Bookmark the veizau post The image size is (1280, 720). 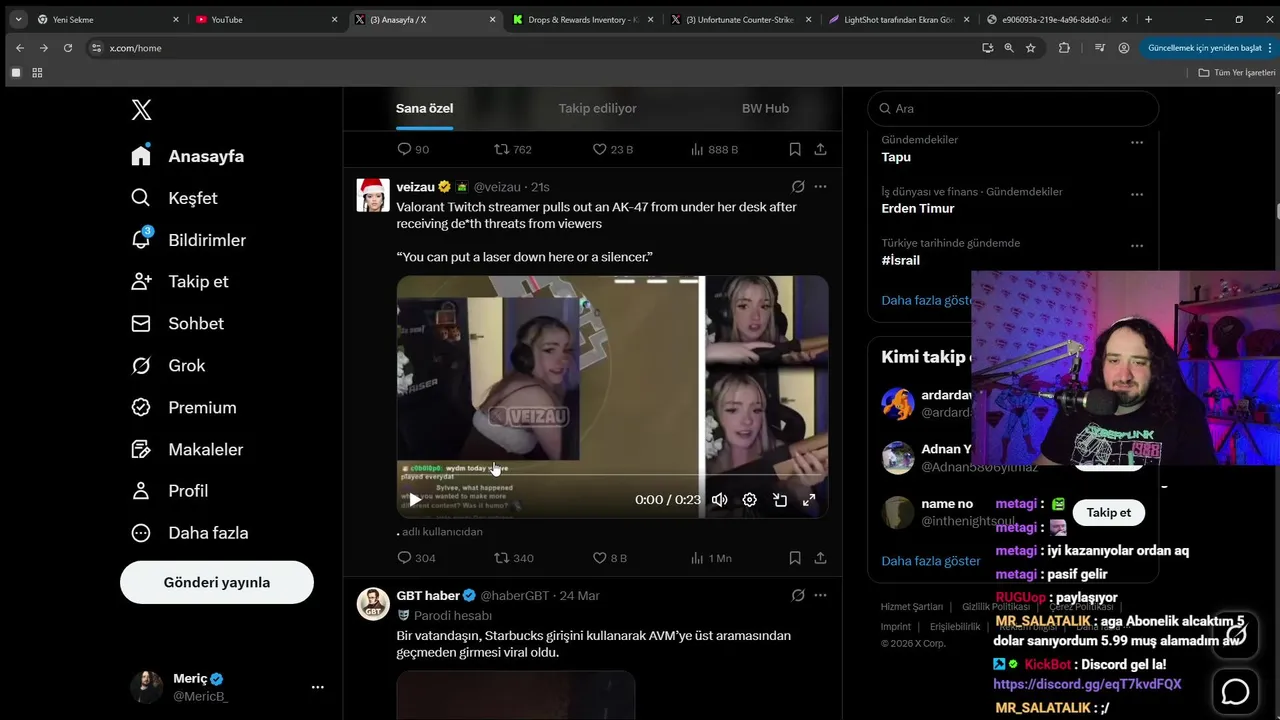click(795, 558)
